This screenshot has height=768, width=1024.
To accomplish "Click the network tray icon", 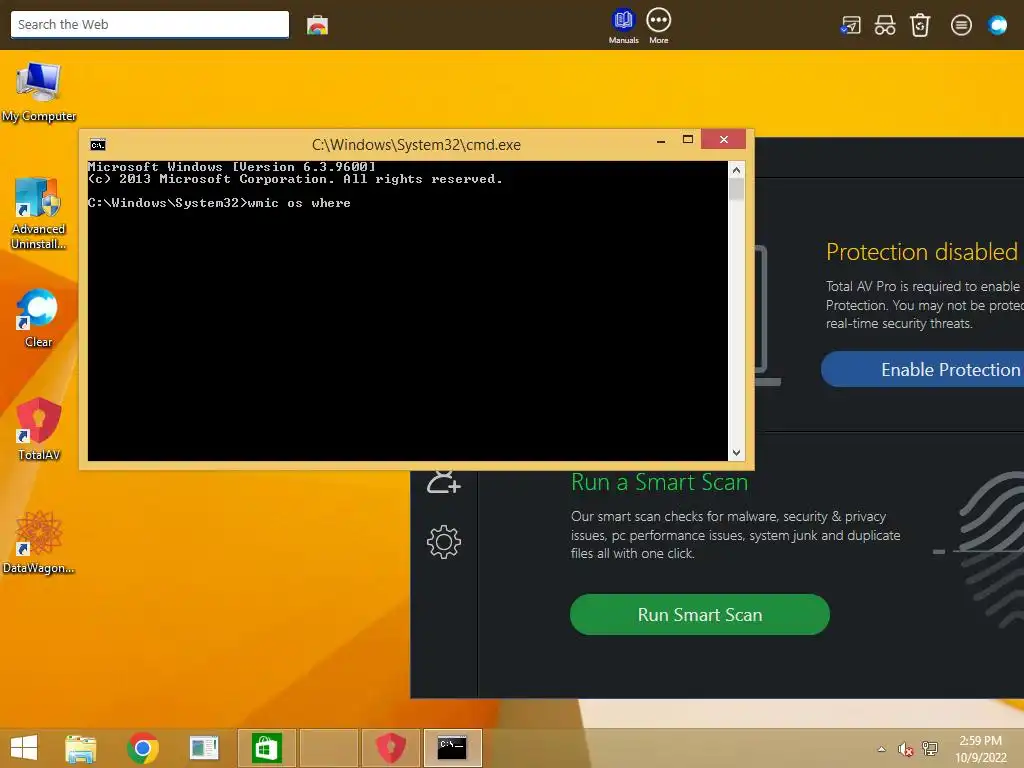I will (929, 749).
